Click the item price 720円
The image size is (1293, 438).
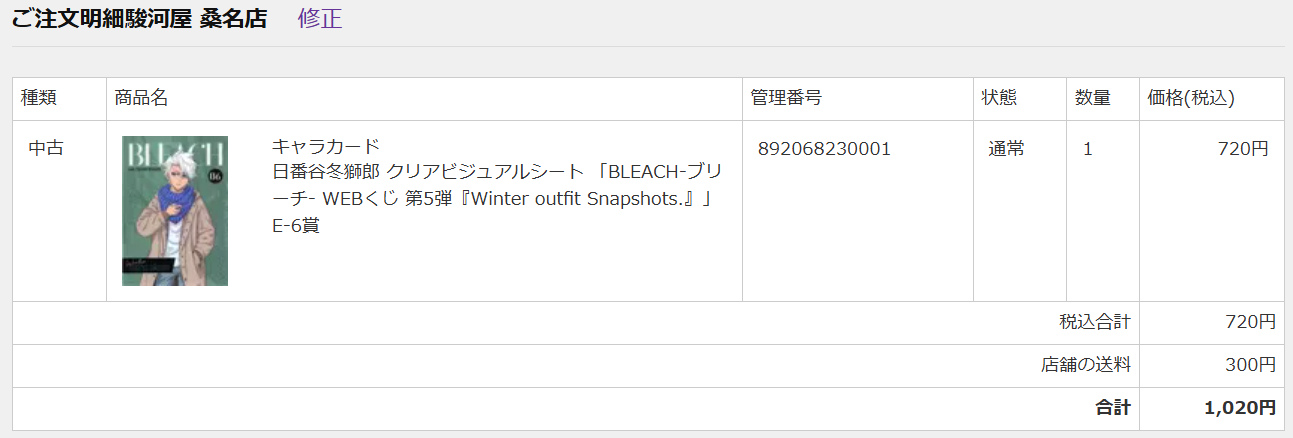[1243, 149]
